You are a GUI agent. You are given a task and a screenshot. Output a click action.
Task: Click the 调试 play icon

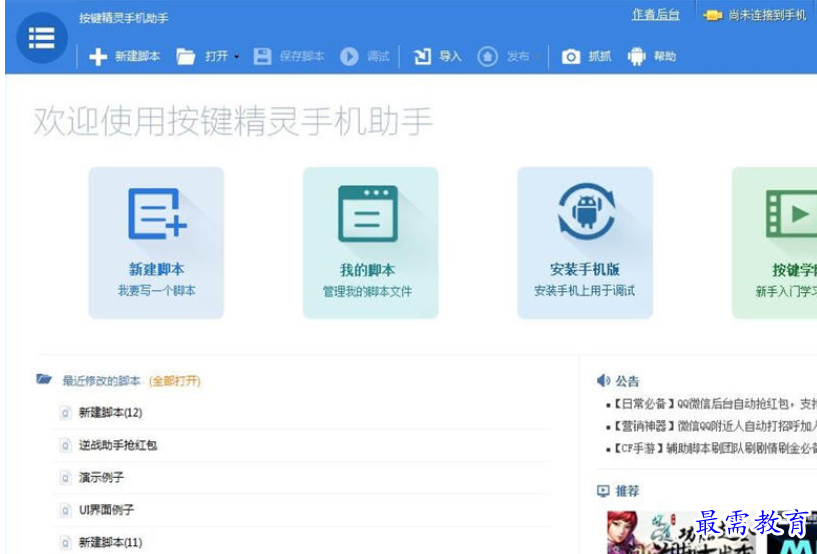(349, 56)
